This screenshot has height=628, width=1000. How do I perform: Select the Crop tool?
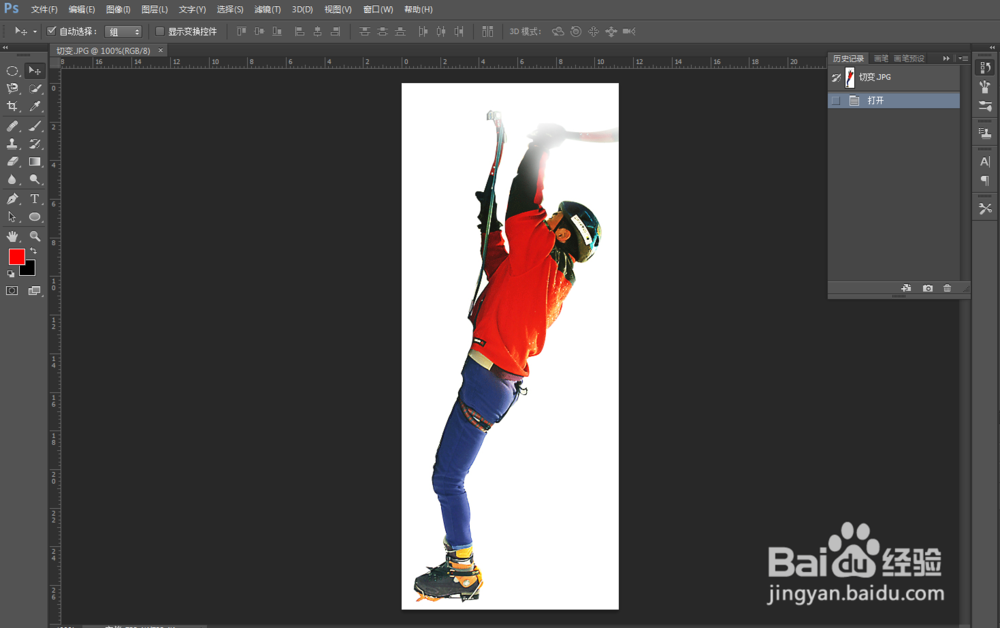pyautogui.click(x=12, y=105)
